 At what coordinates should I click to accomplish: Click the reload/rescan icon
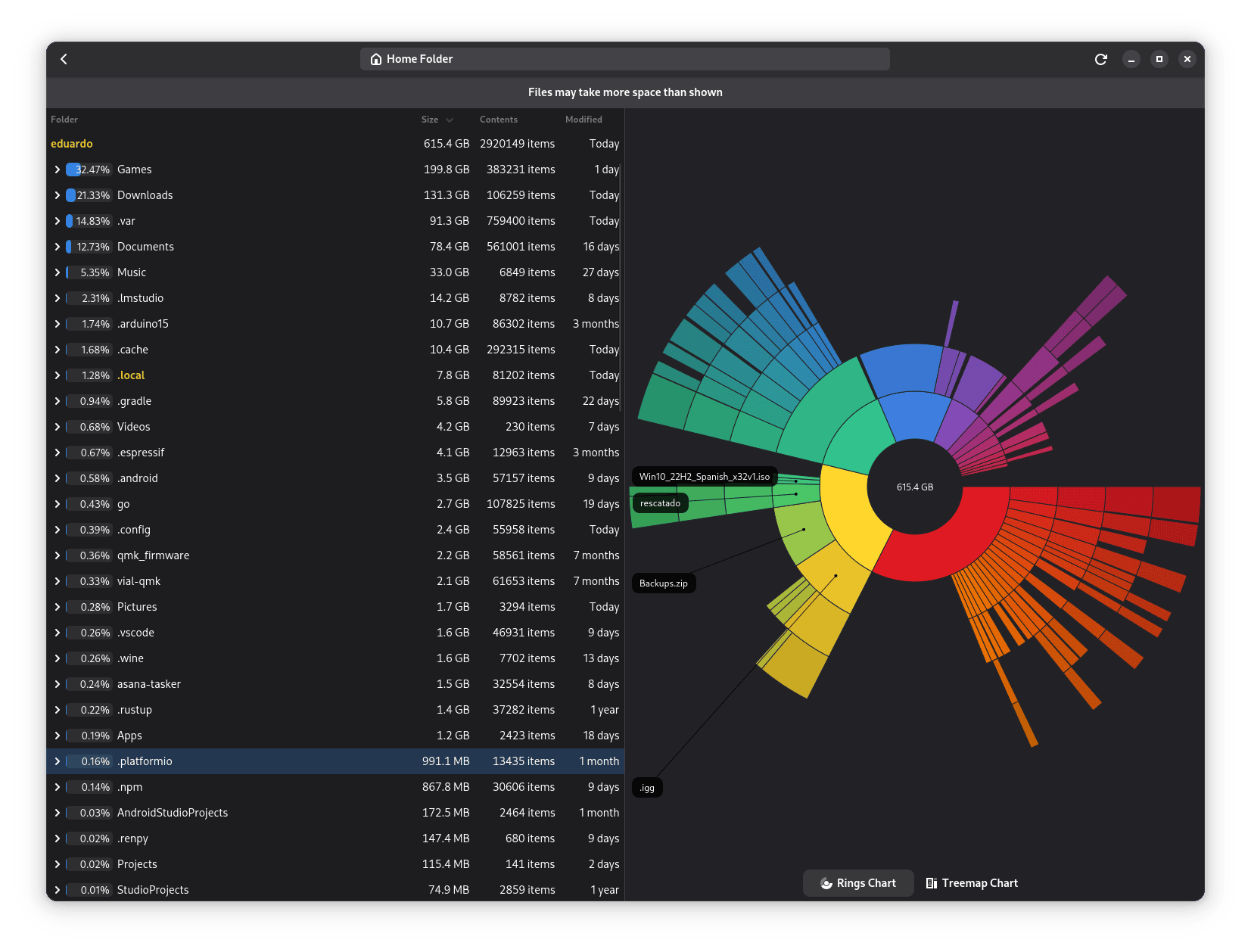1101,59
